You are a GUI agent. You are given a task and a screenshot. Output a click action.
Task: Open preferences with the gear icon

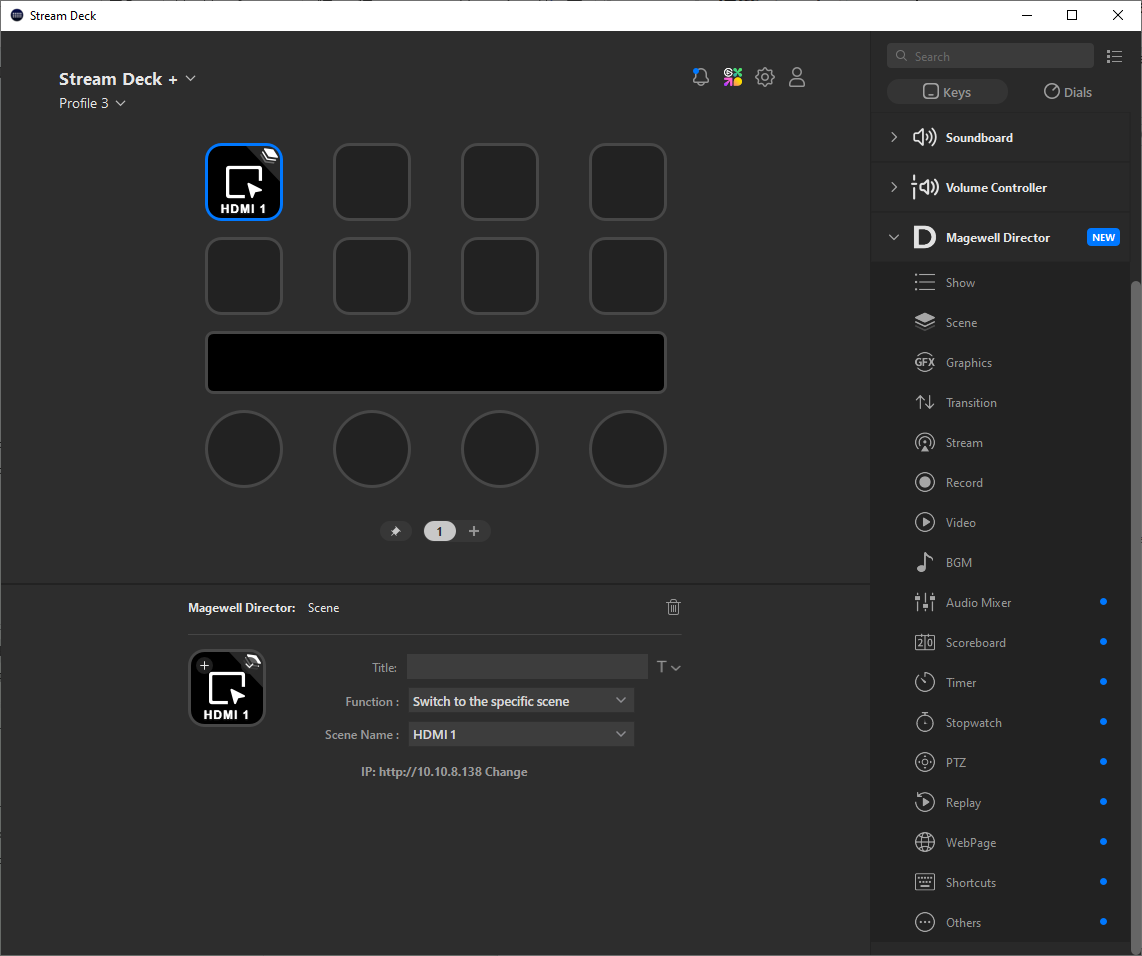pos(765,77)
